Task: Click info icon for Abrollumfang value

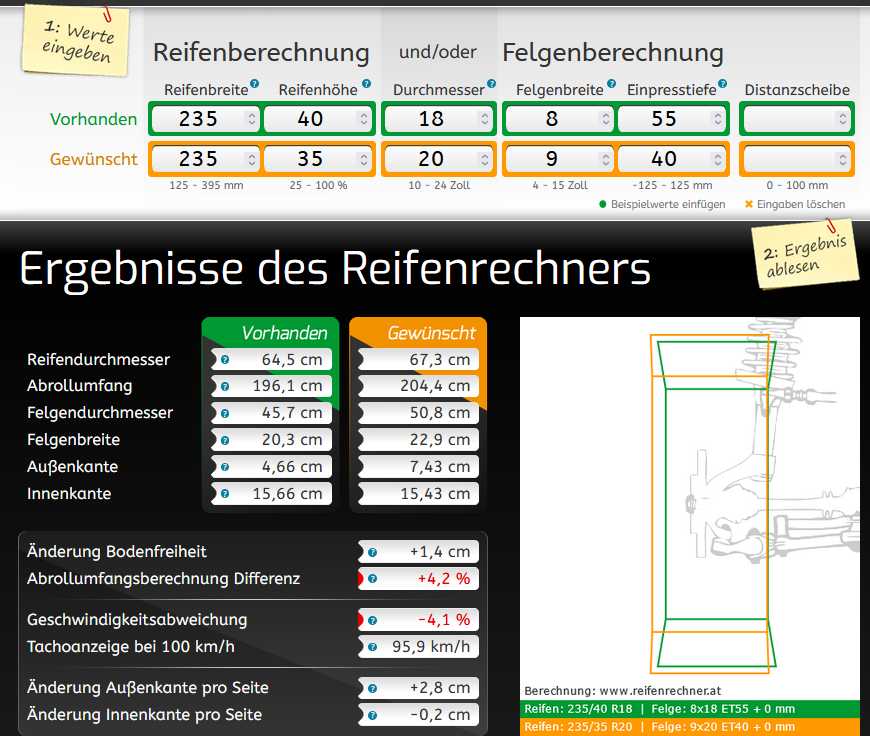Action: 225,386
